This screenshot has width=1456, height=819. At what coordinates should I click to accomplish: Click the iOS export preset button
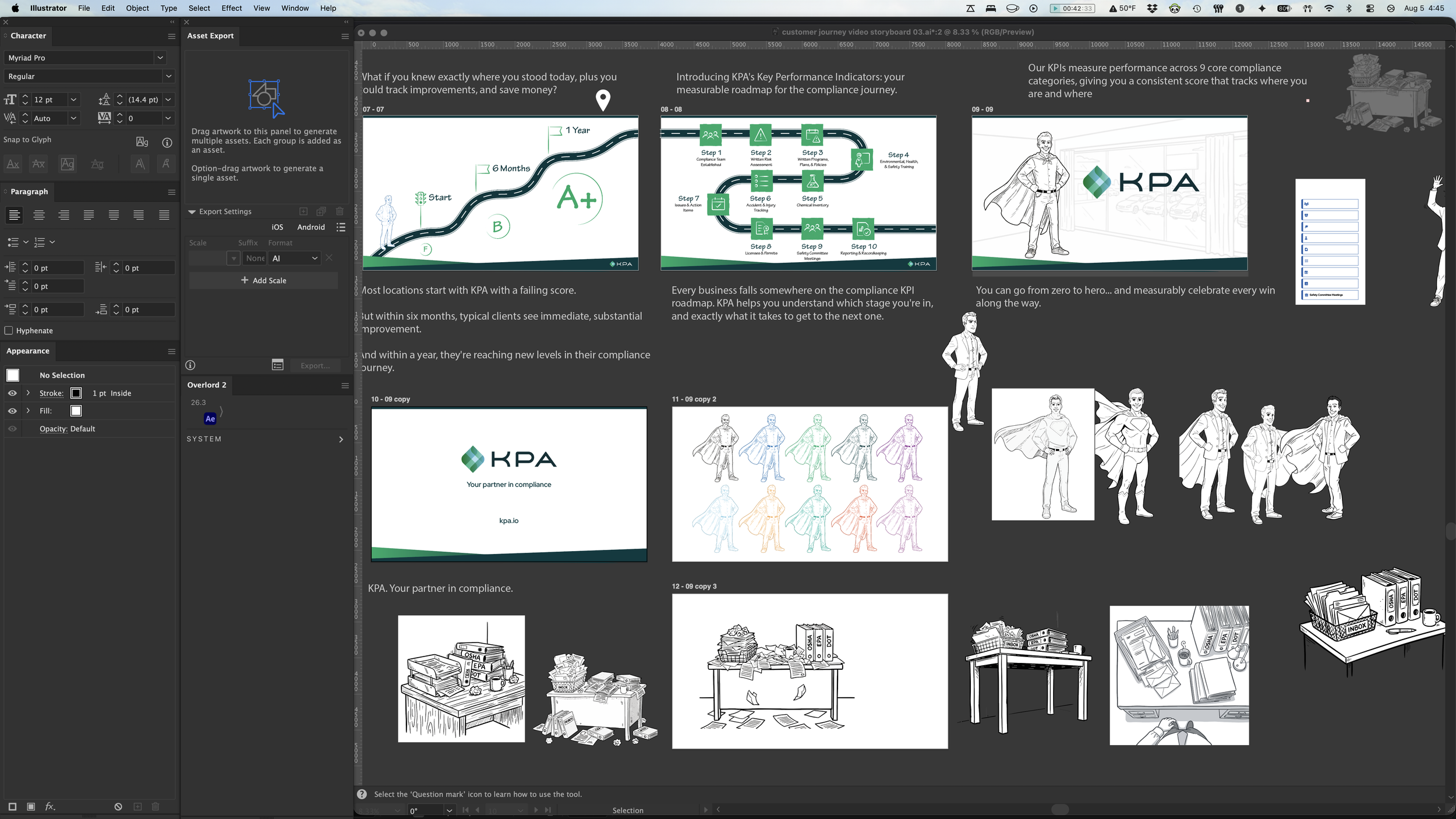pos(277,227)
